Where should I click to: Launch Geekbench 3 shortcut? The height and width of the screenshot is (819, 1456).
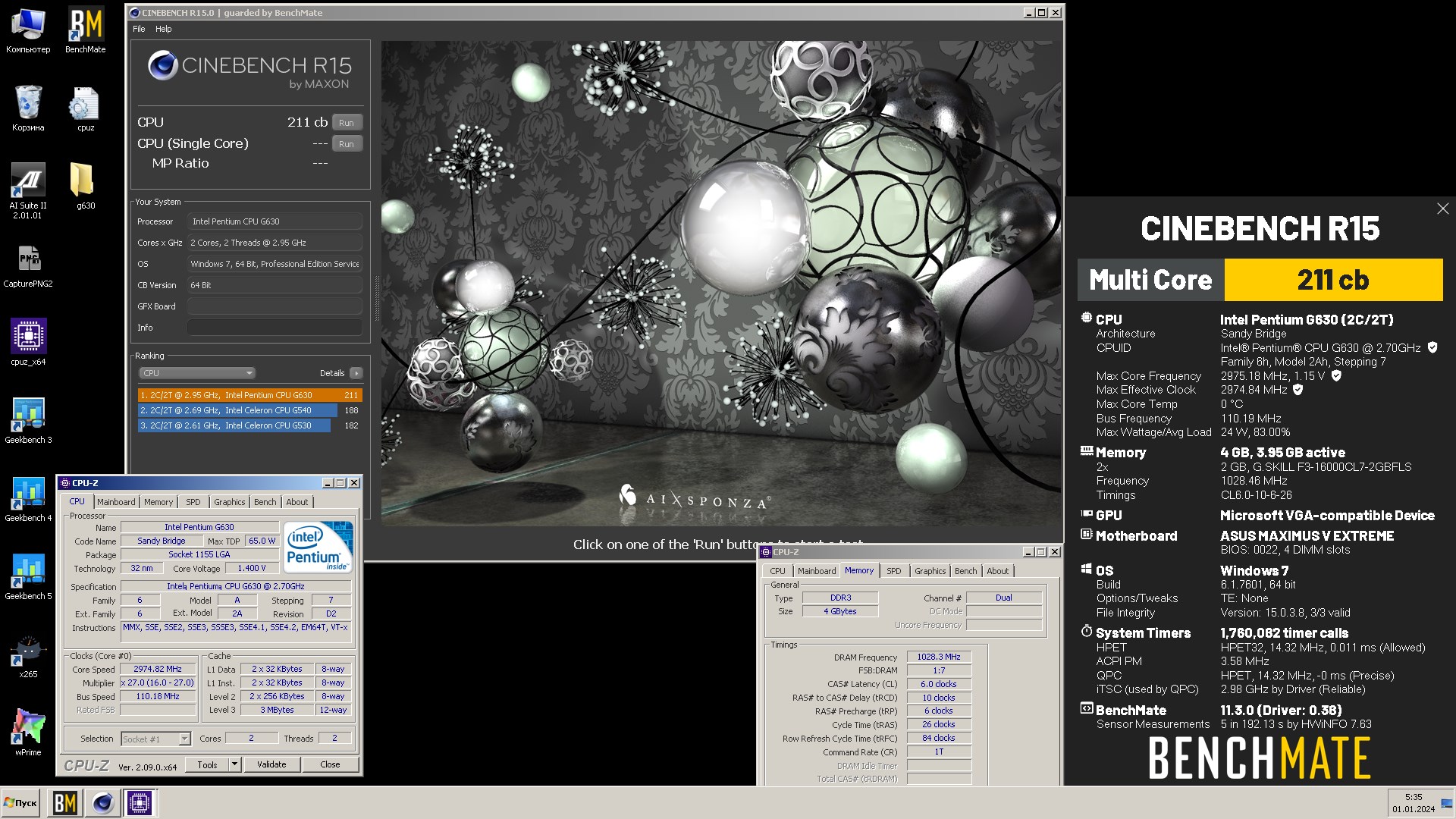click(28, 420)
